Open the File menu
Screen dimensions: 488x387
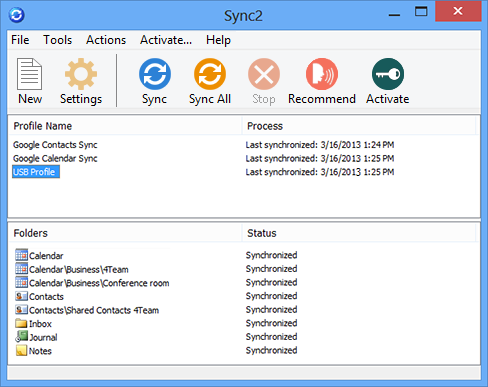[20, 40]
